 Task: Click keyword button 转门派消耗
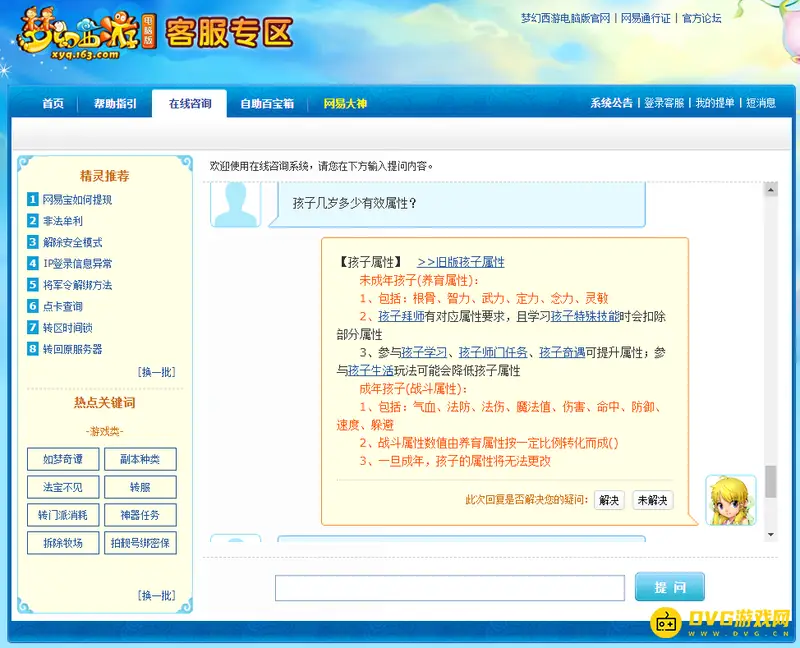(63, 515)
